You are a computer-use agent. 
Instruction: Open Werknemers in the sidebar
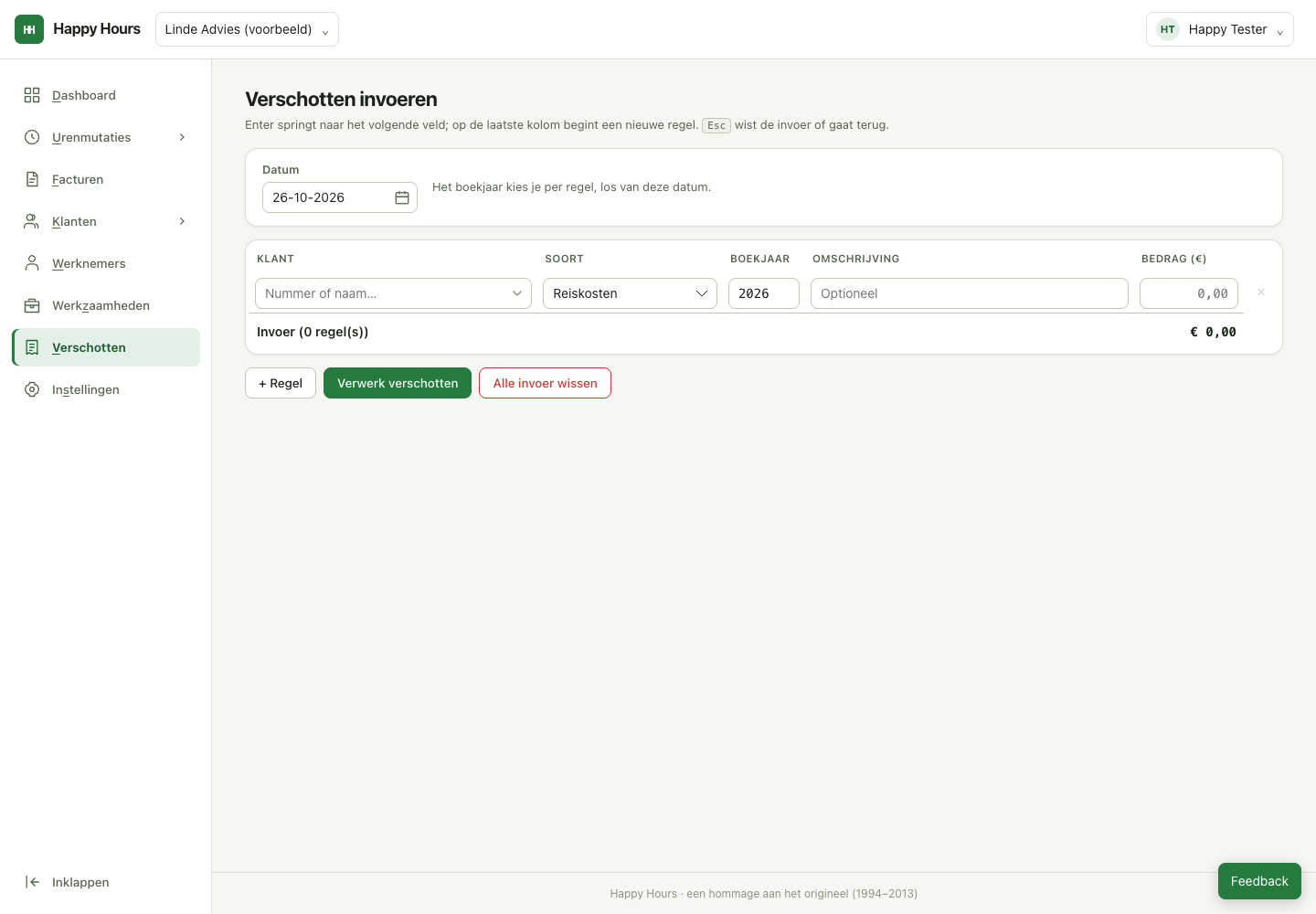tap(106, 263)
